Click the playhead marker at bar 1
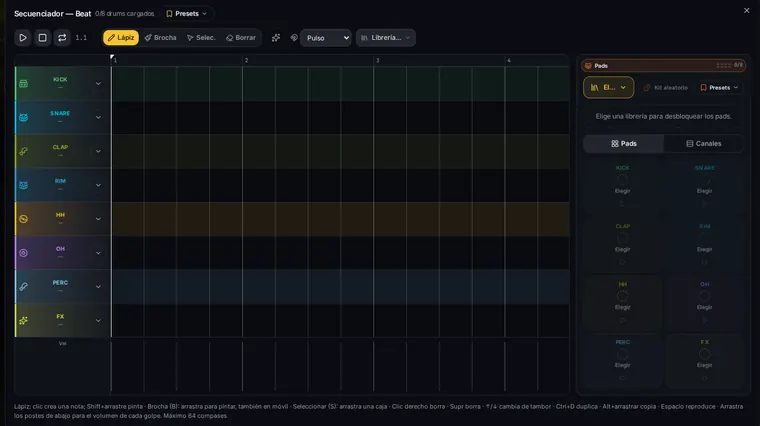The height and width of the screenshot is (426, 760). 112,58
